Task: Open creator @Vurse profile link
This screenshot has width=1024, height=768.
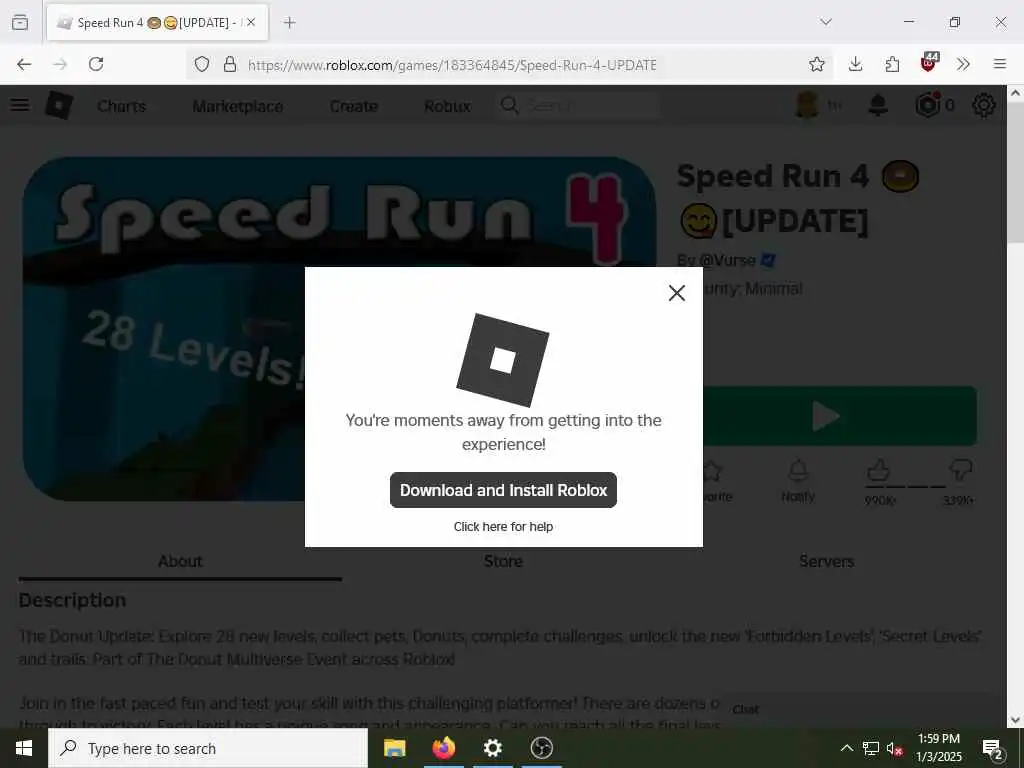Action: (727, 260)
